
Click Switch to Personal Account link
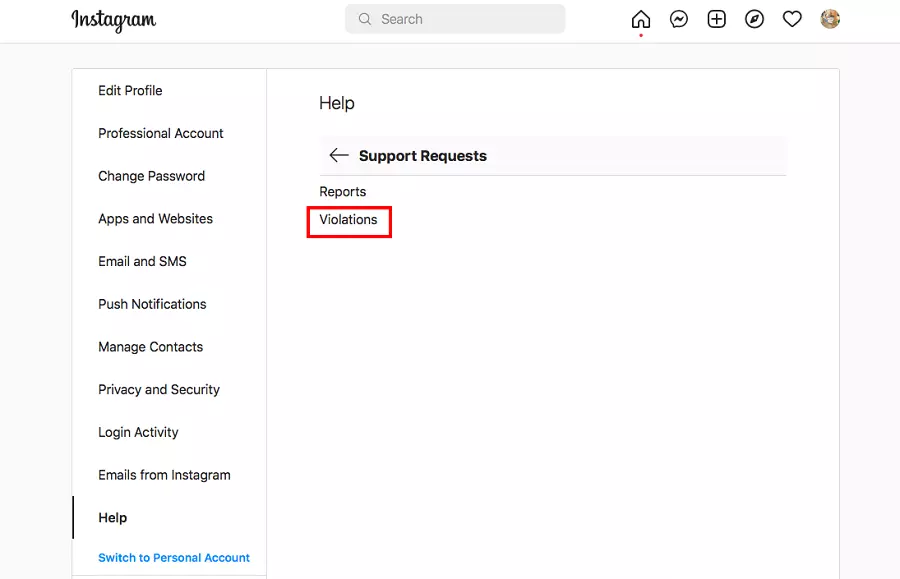[174, 558]
